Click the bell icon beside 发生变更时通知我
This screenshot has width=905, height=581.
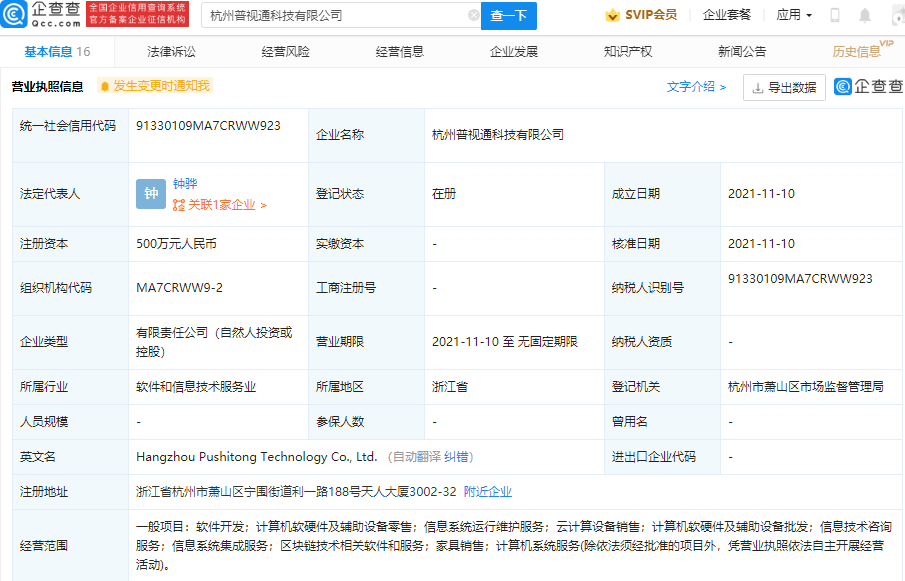(104, 87)
